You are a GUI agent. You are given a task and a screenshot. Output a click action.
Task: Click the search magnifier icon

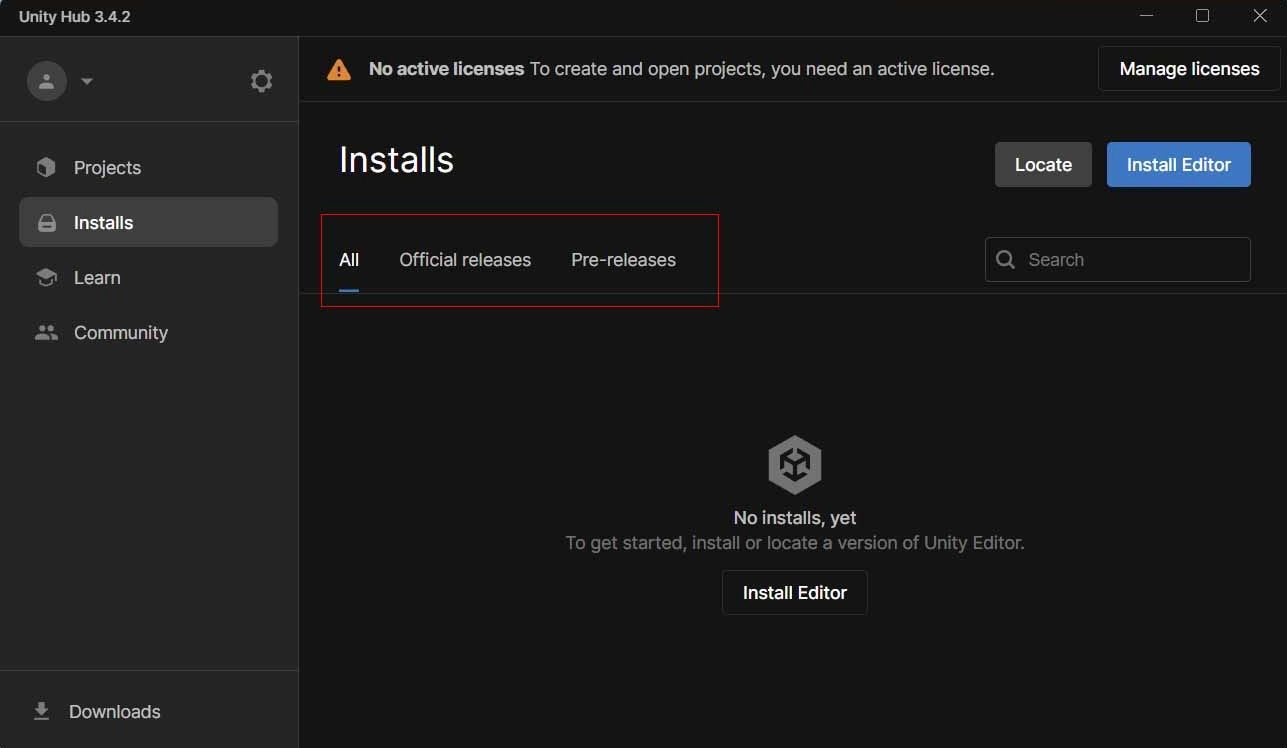point(1006,260)
